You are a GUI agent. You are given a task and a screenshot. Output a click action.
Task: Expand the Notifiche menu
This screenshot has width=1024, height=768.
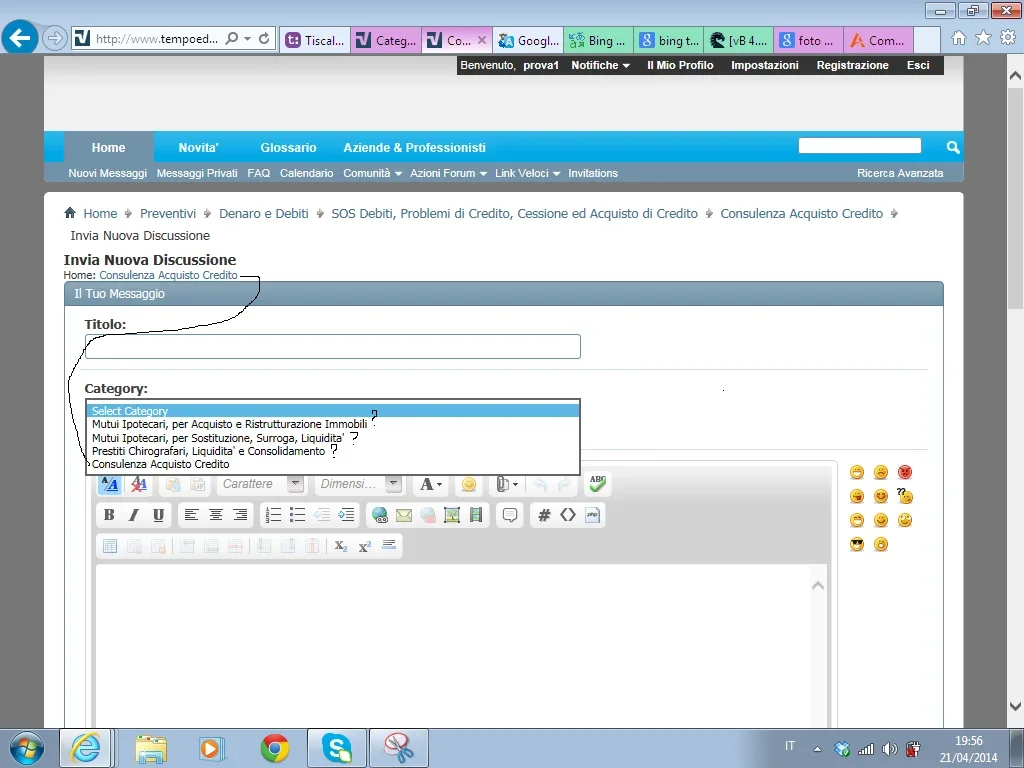(x=600, y=65)
